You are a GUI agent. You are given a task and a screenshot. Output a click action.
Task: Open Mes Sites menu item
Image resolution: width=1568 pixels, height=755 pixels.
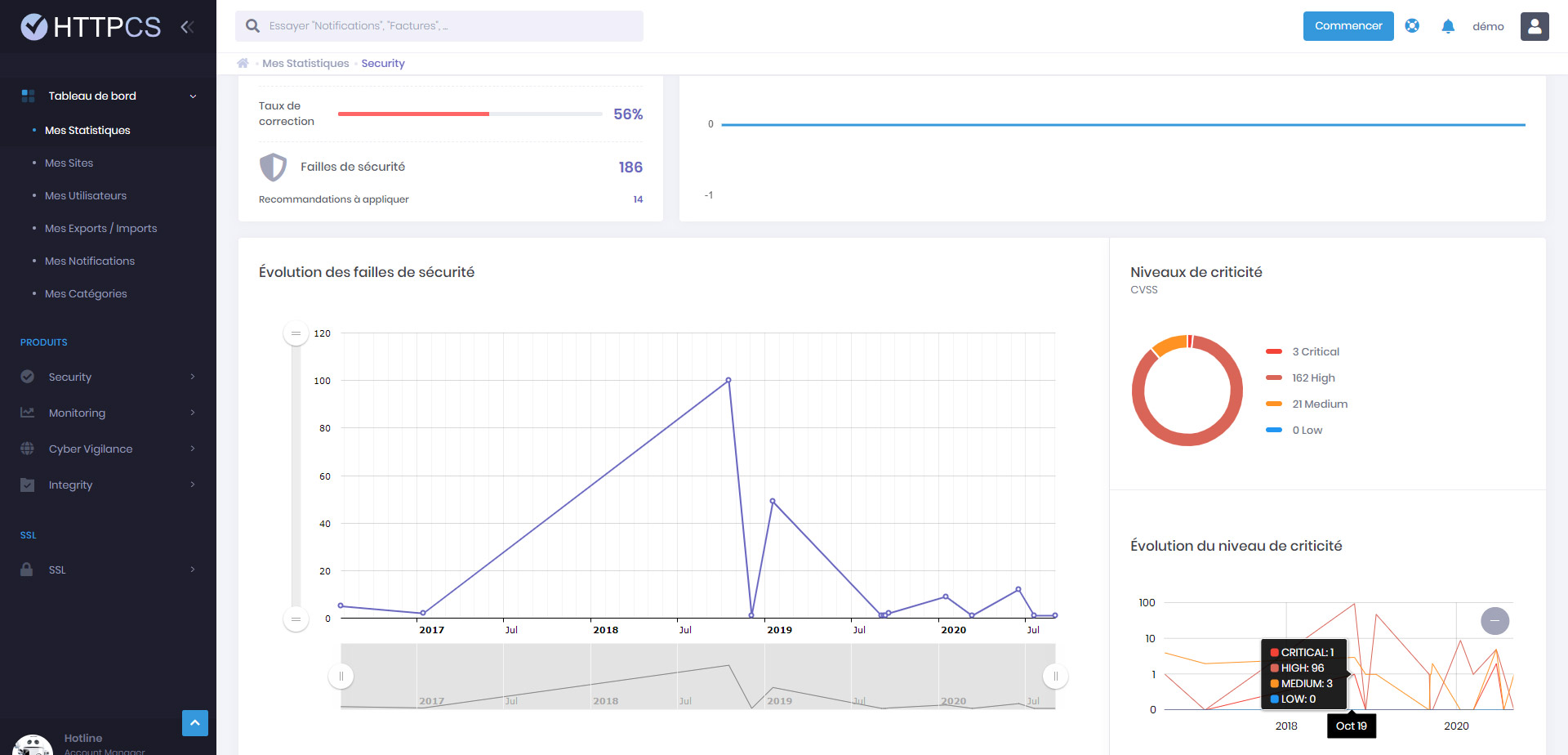pyautogui.click(x=69, y=163)
